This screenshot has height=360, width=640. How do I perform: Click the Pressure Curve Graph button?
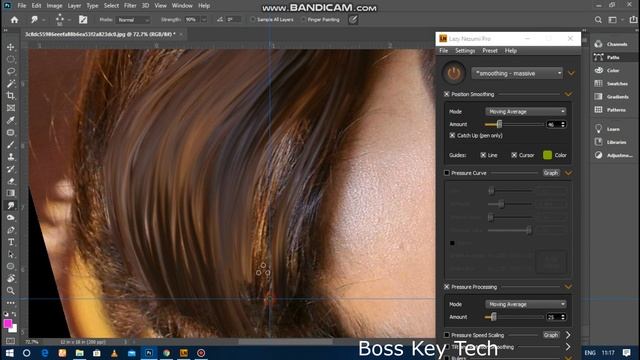click(551, 173)
